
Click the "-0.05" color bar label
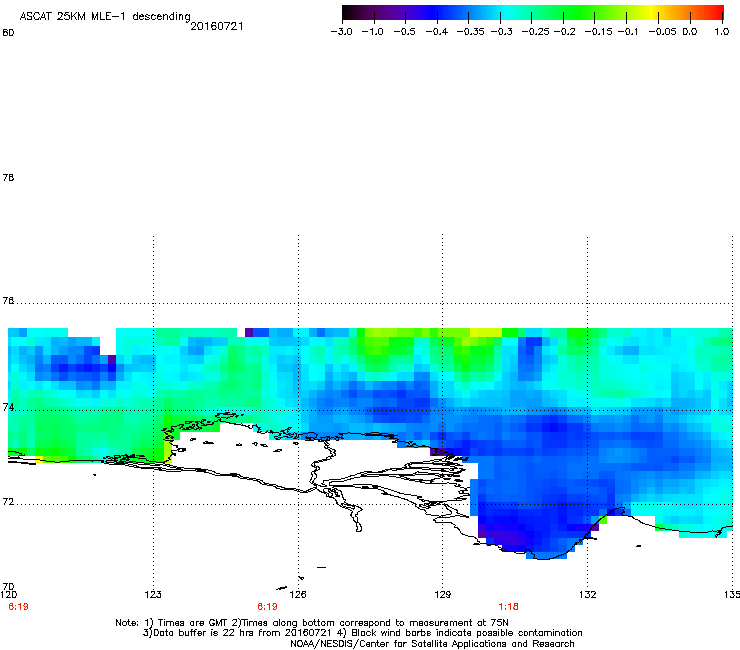tap(663, 32)
